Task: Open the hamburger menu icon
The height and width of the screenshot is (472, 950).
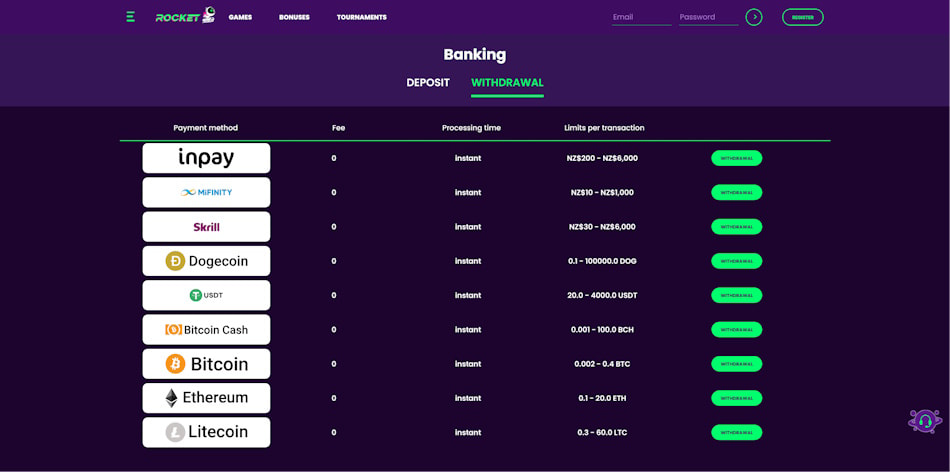Action: pyautogui.click(x=130, y=17)
